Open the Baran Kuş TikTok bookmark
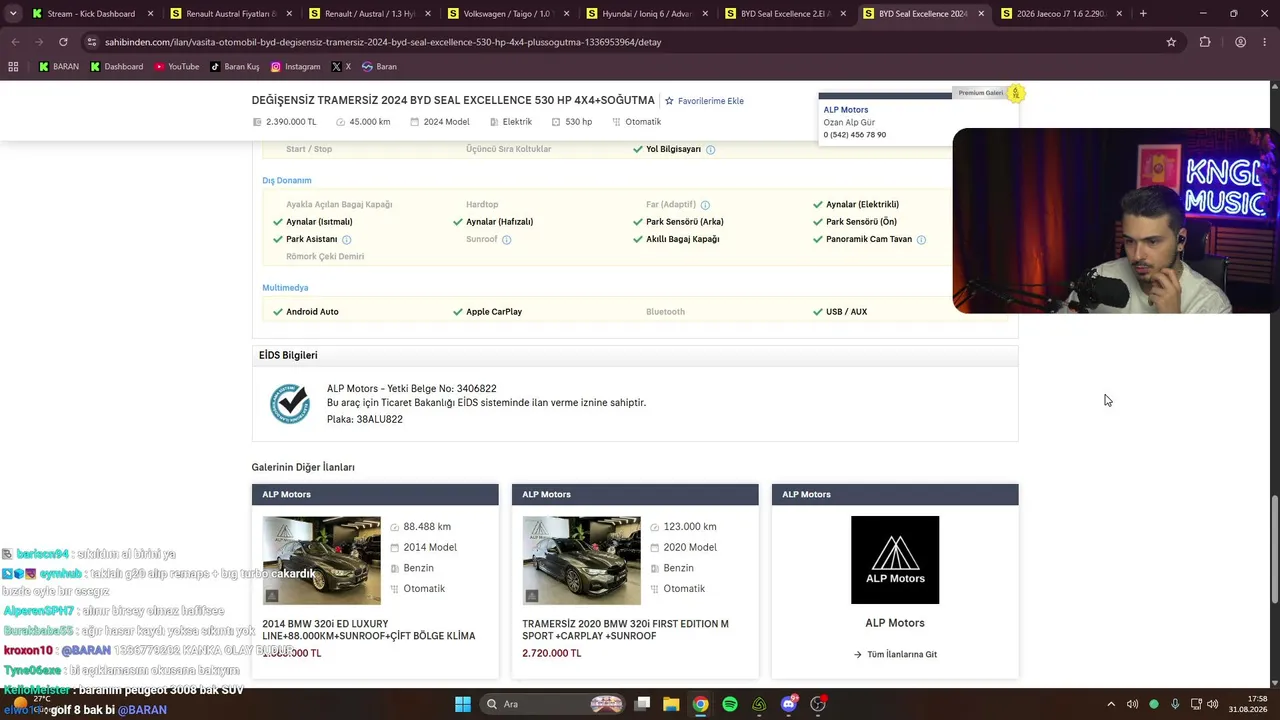The height and width of the screenshot is (720, 1280). [x=235, y=67]
